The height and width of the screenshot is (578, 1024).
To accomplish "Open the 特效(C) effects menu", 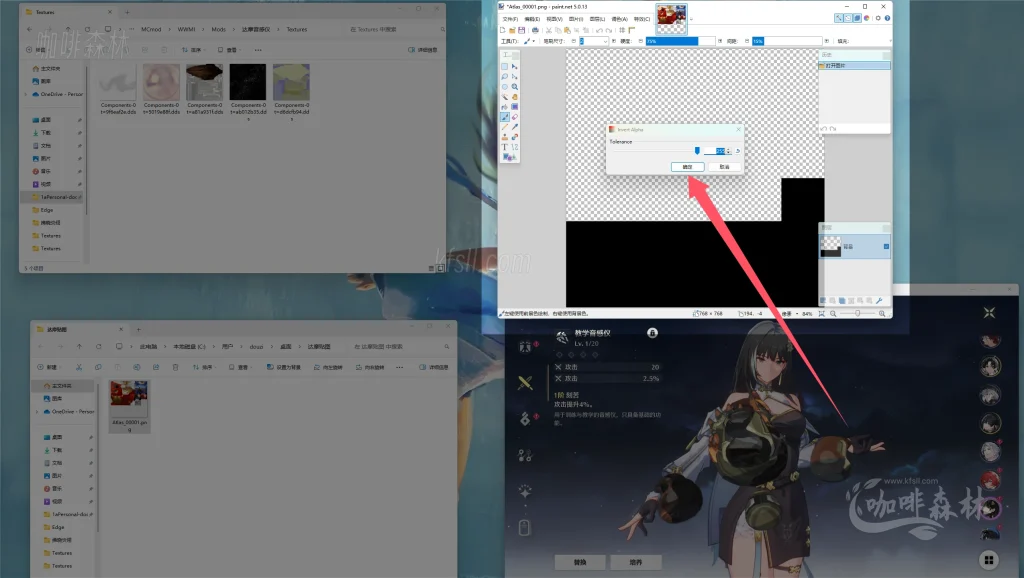I will (641, 18).
